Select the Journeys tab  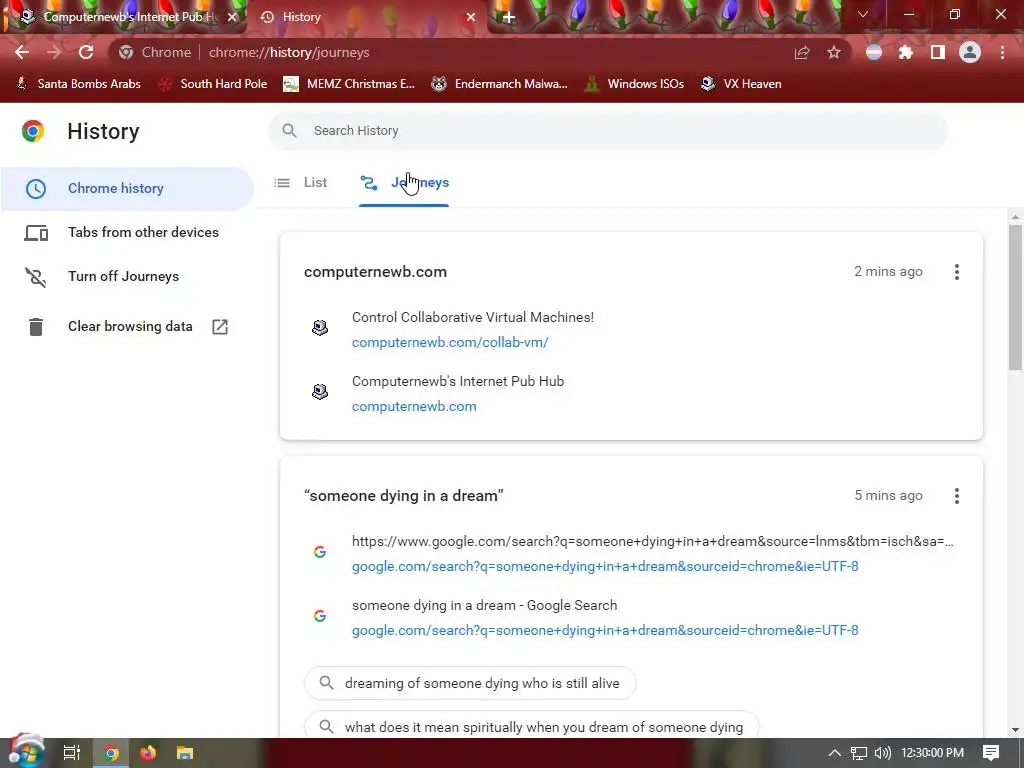[x=404, y=183]
